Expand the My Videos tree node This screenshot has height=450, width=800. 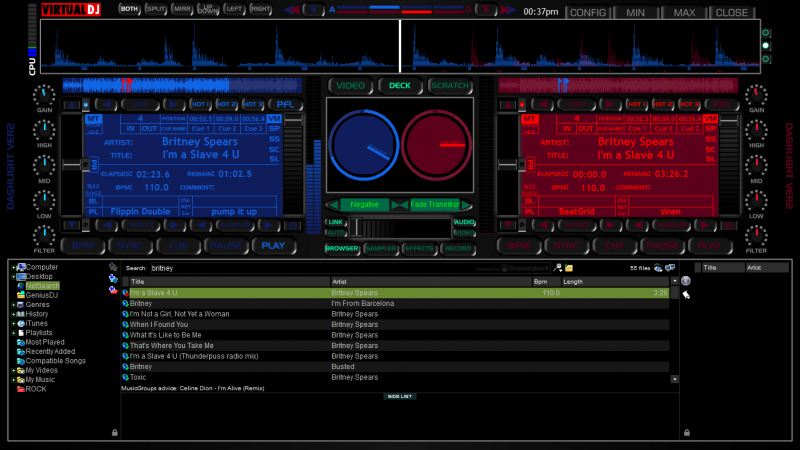click(x=13, y=370)
